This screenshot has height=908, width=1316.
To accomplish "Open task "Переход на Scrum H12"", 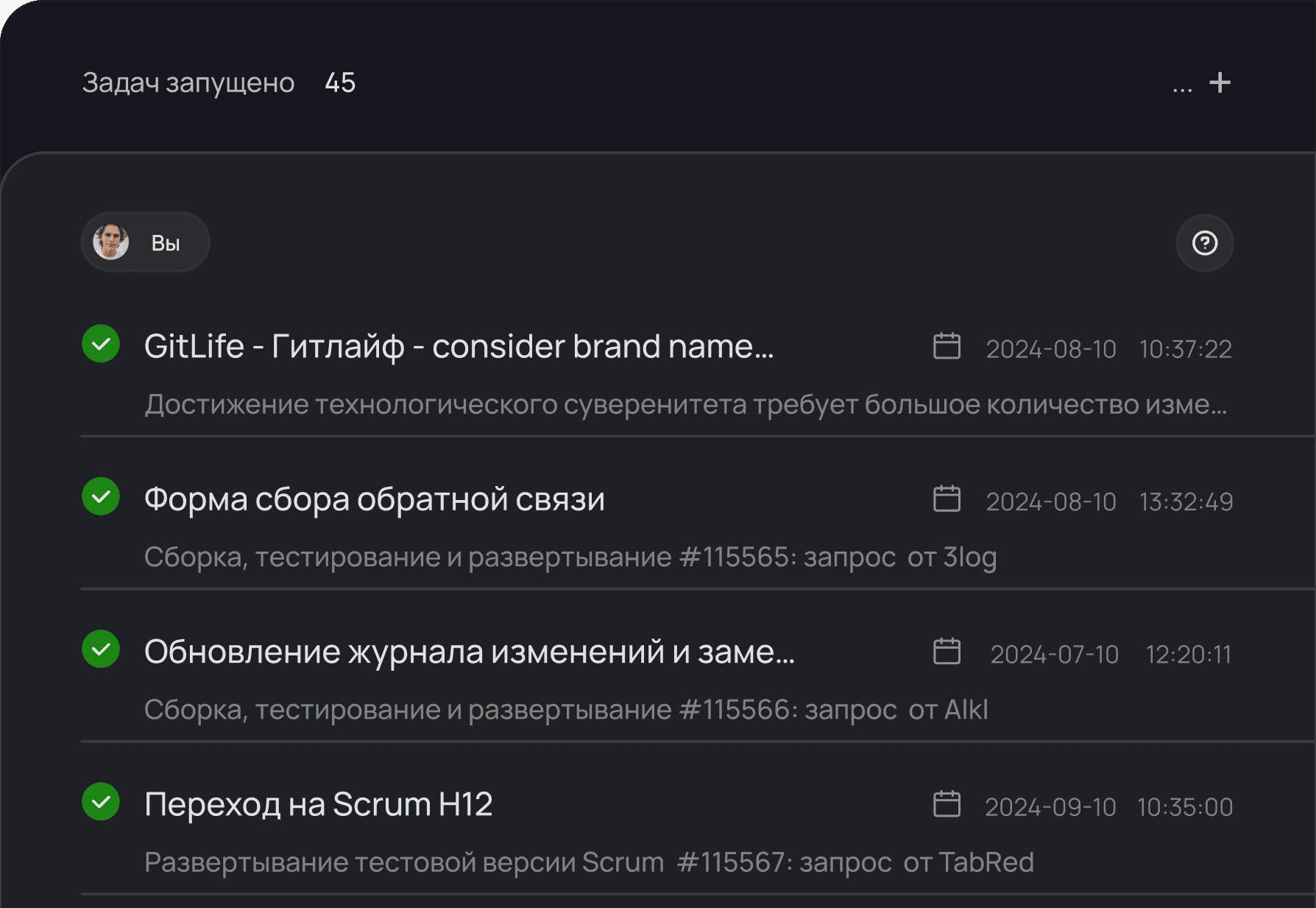I will 318,804.
